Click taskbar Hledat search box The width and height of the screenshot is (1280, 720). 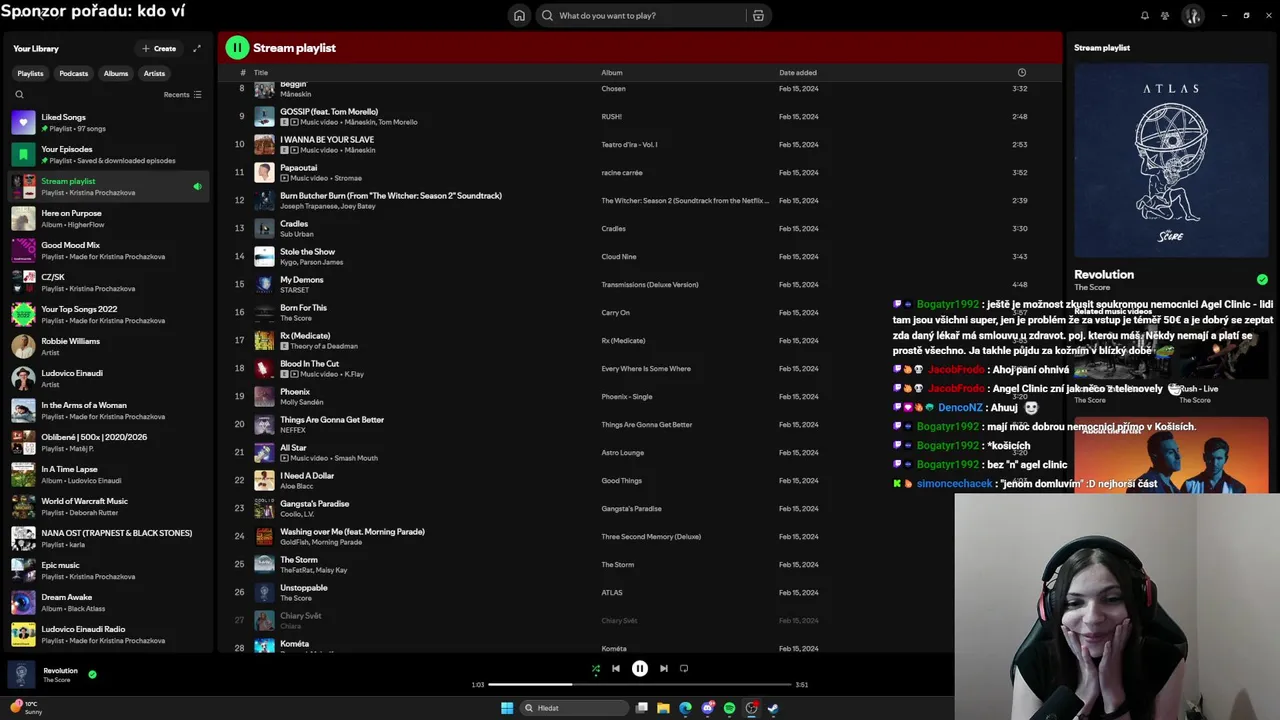[x=573, y=708]
